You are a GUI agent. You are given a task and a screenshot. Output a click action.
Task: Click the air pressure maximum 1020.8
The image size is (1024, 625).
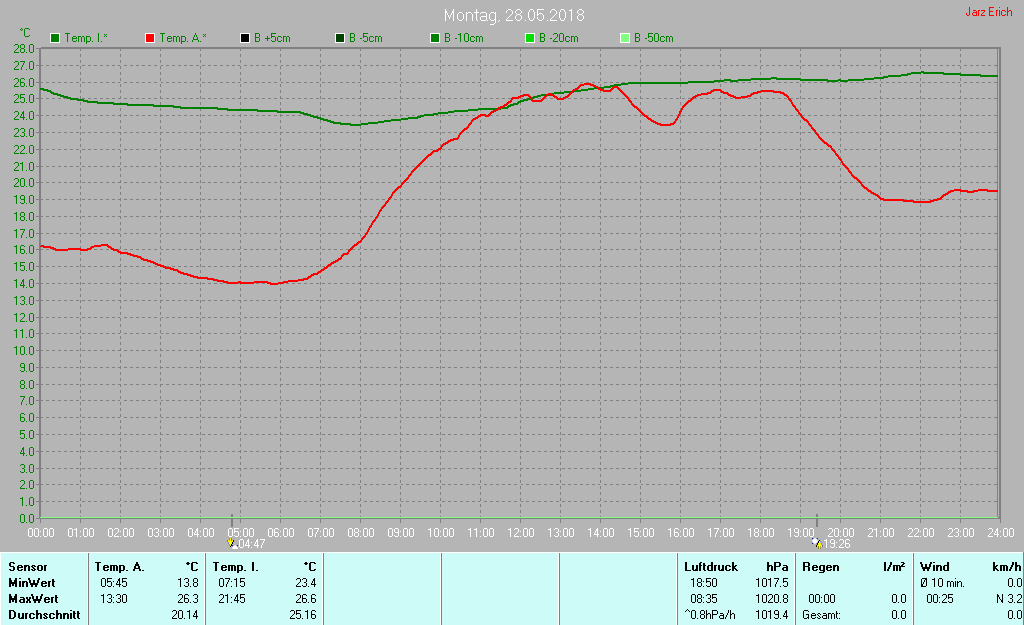tap(772, 598)
